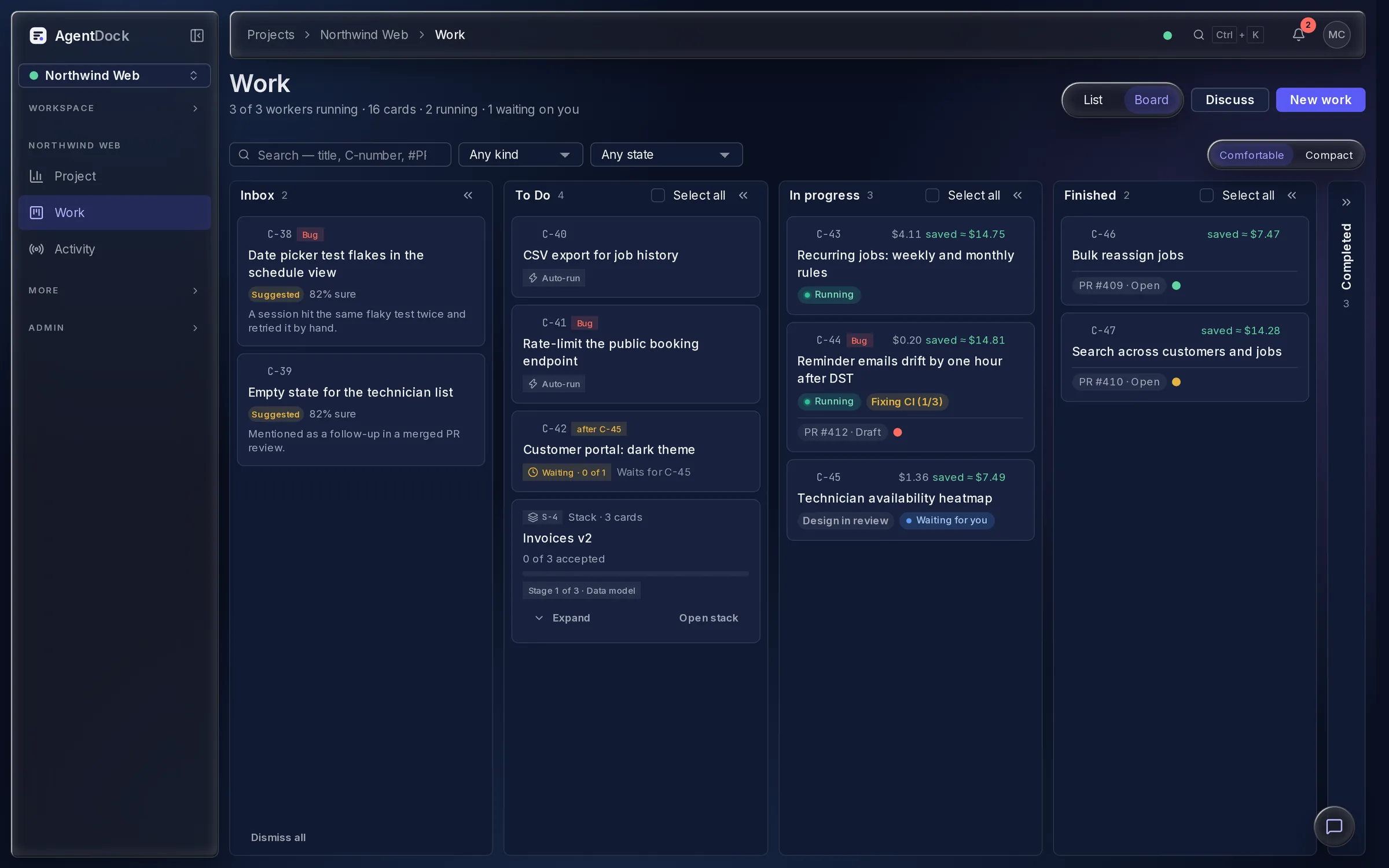
Task: Go to Northwind Web breadcrumb
Action: pos(364,35)
